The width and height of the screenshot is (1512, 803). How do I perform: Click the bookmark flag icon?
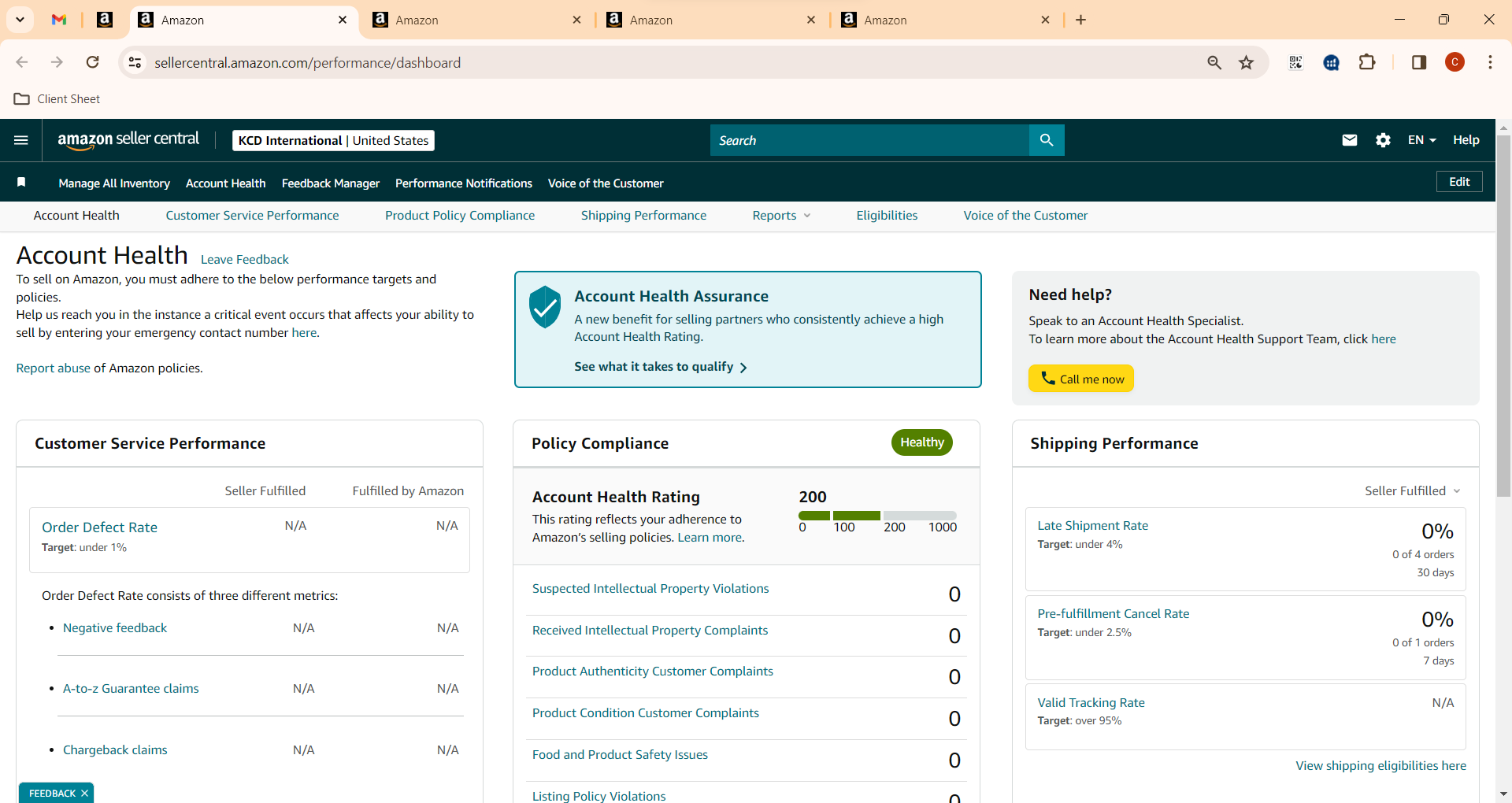[21, 183]
